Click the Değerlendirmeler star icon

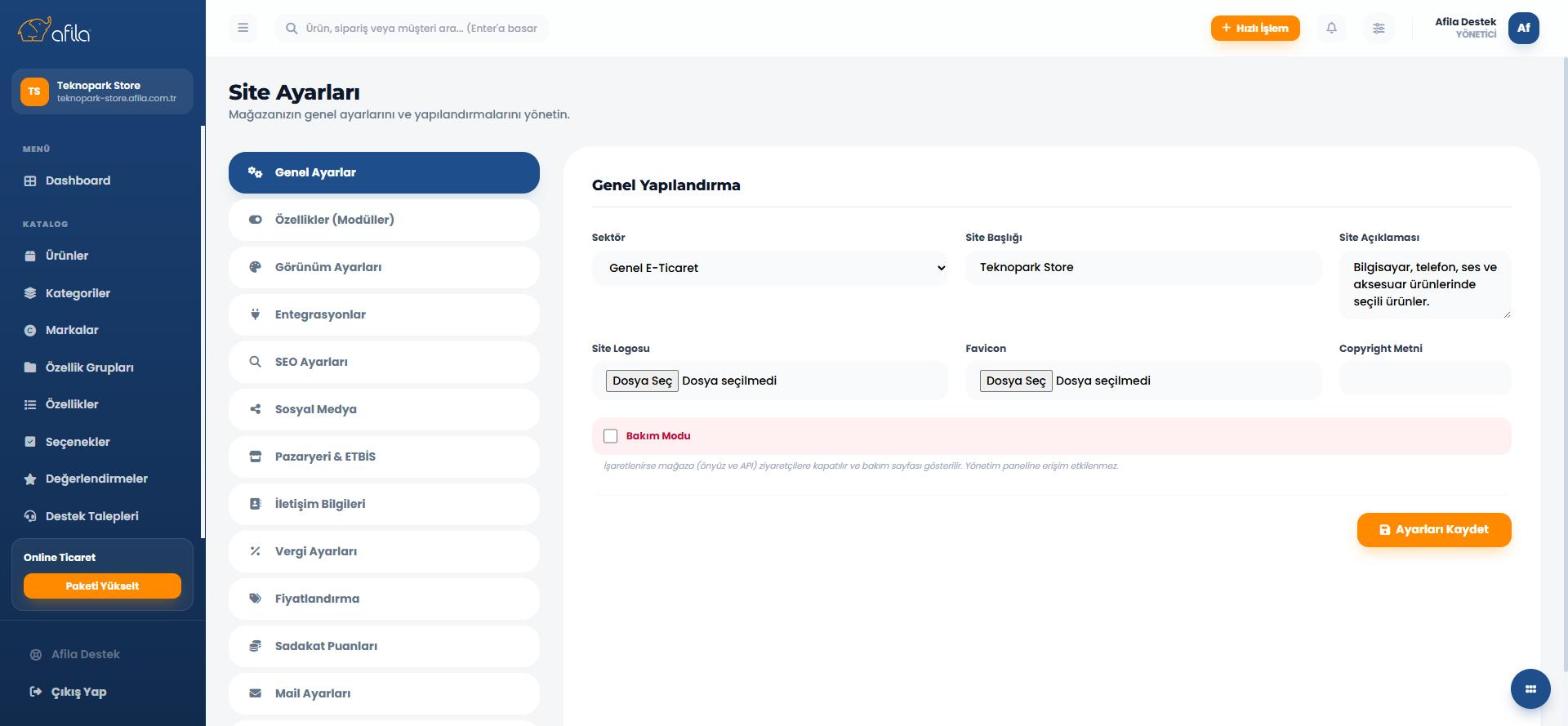coord(30,479)
